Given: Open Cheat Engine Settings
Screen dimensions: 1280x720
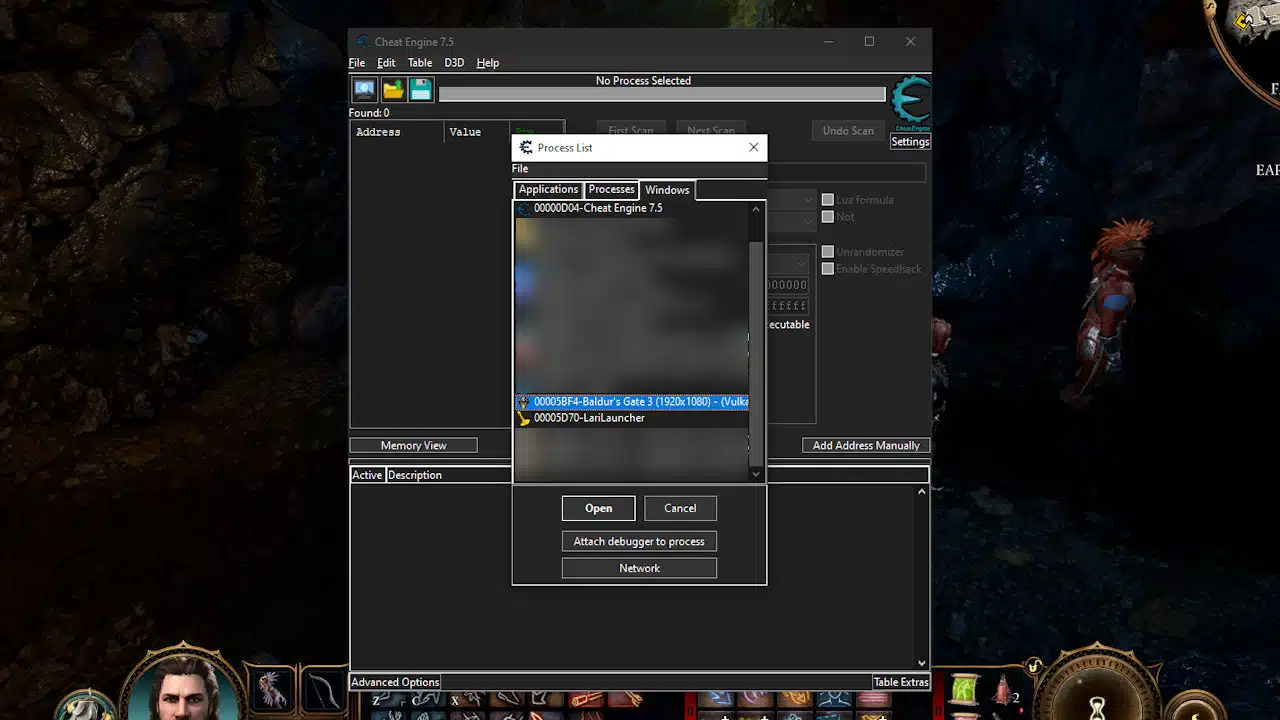Looking at the screenshot, I should tap(910, 142).
